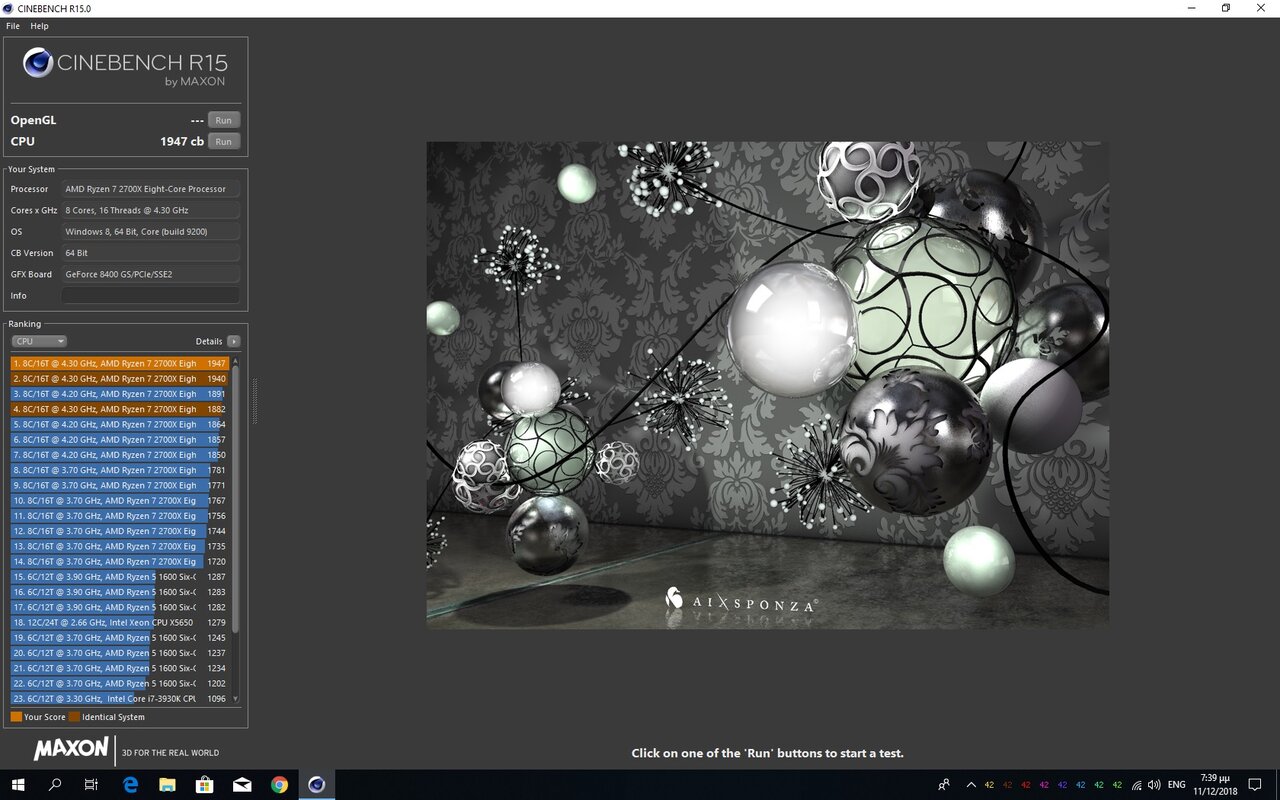Select ranking row 17 with score 1282

(x=120, y=607)
